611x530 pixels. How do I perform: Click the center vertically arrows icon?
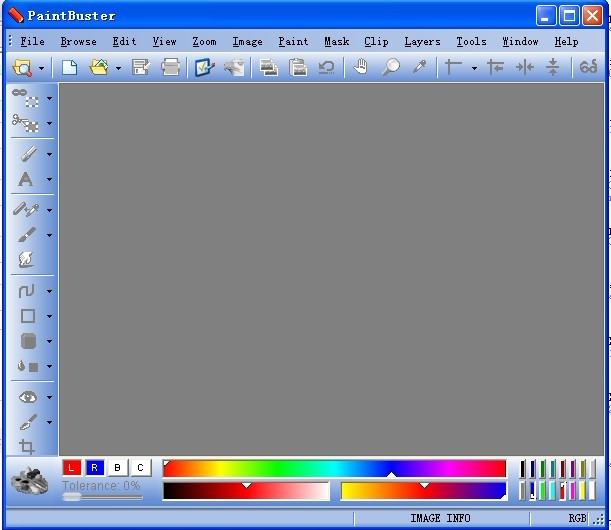pyautogui.click(x=553, y=67)
